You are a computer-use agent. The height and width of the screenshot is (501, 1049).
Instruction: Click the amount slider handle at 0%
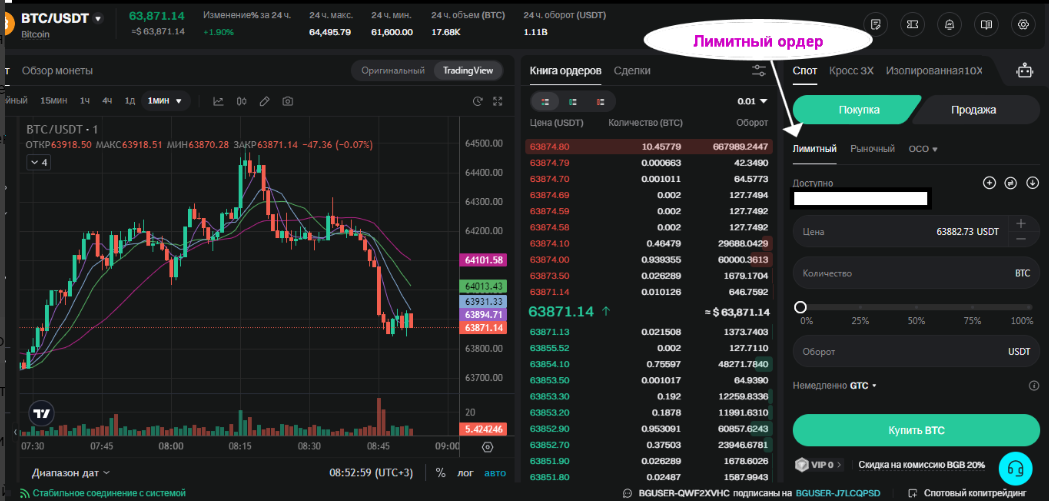[x=800, y=307]
